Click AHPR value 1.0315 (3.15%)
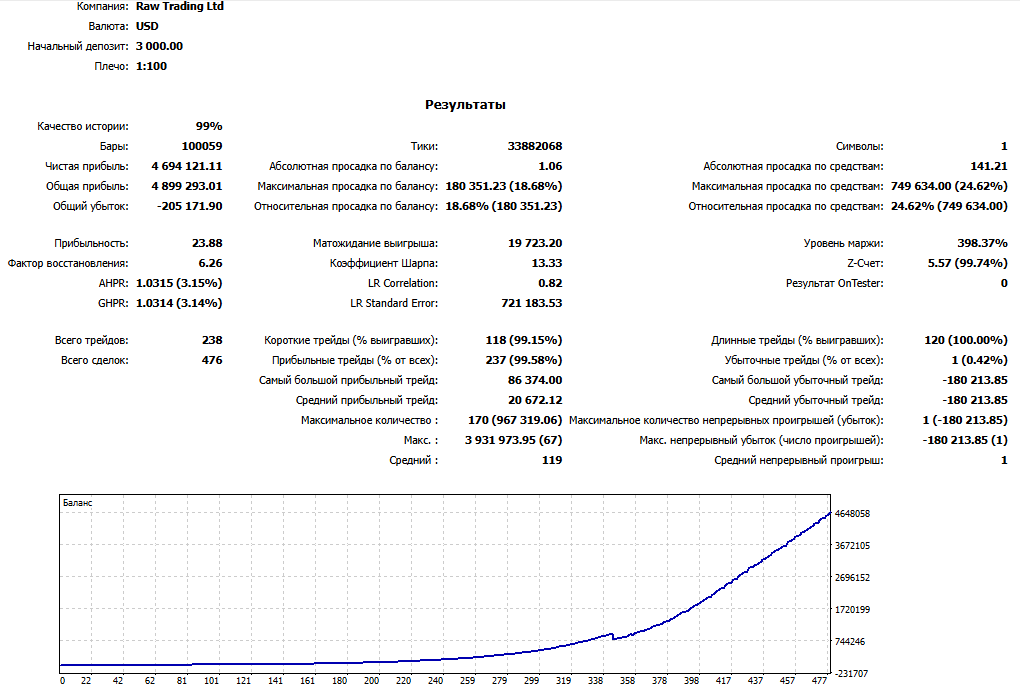 coord(179,284)
